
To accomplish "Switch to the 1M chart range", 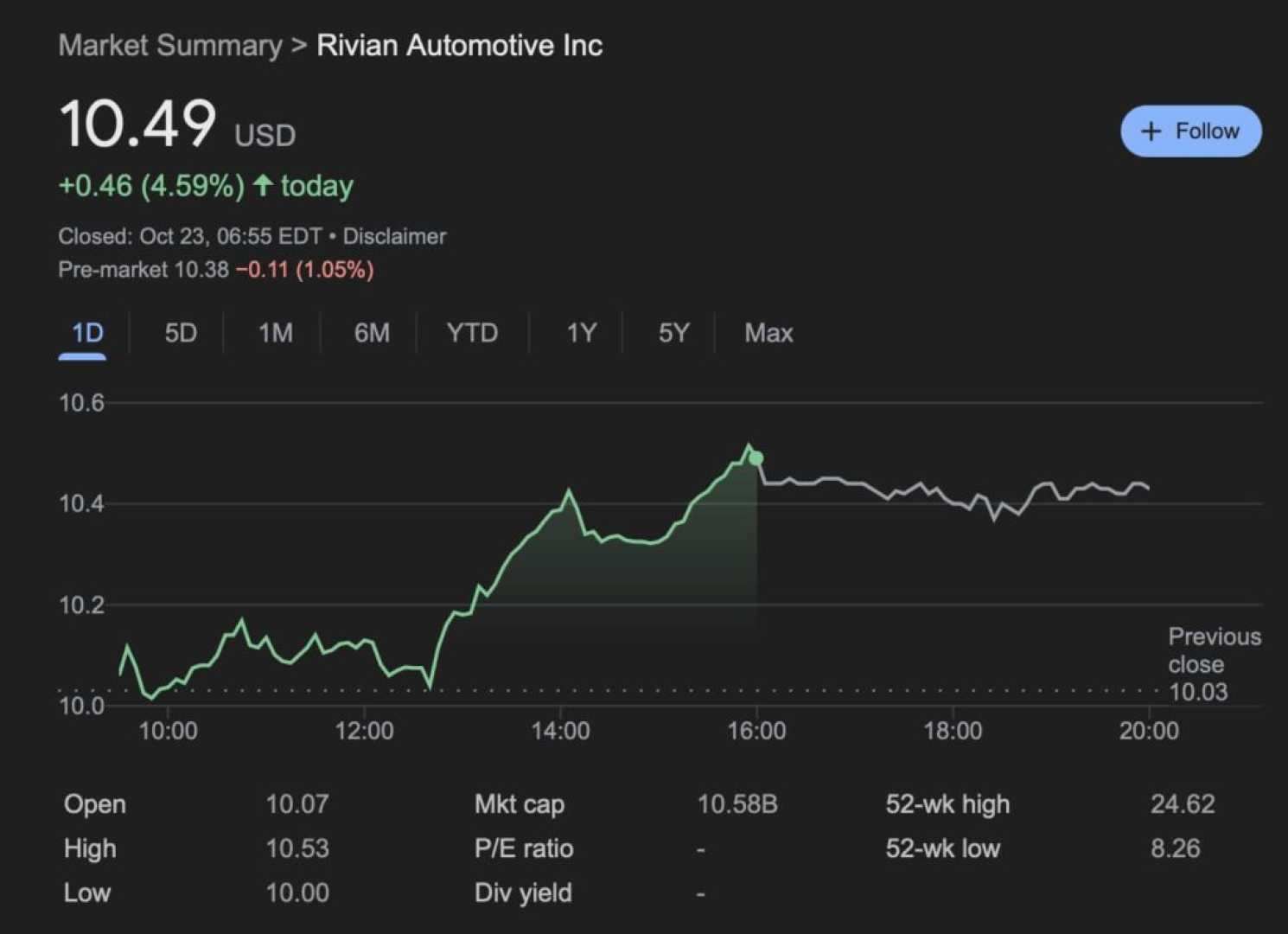I will point(276,333).
